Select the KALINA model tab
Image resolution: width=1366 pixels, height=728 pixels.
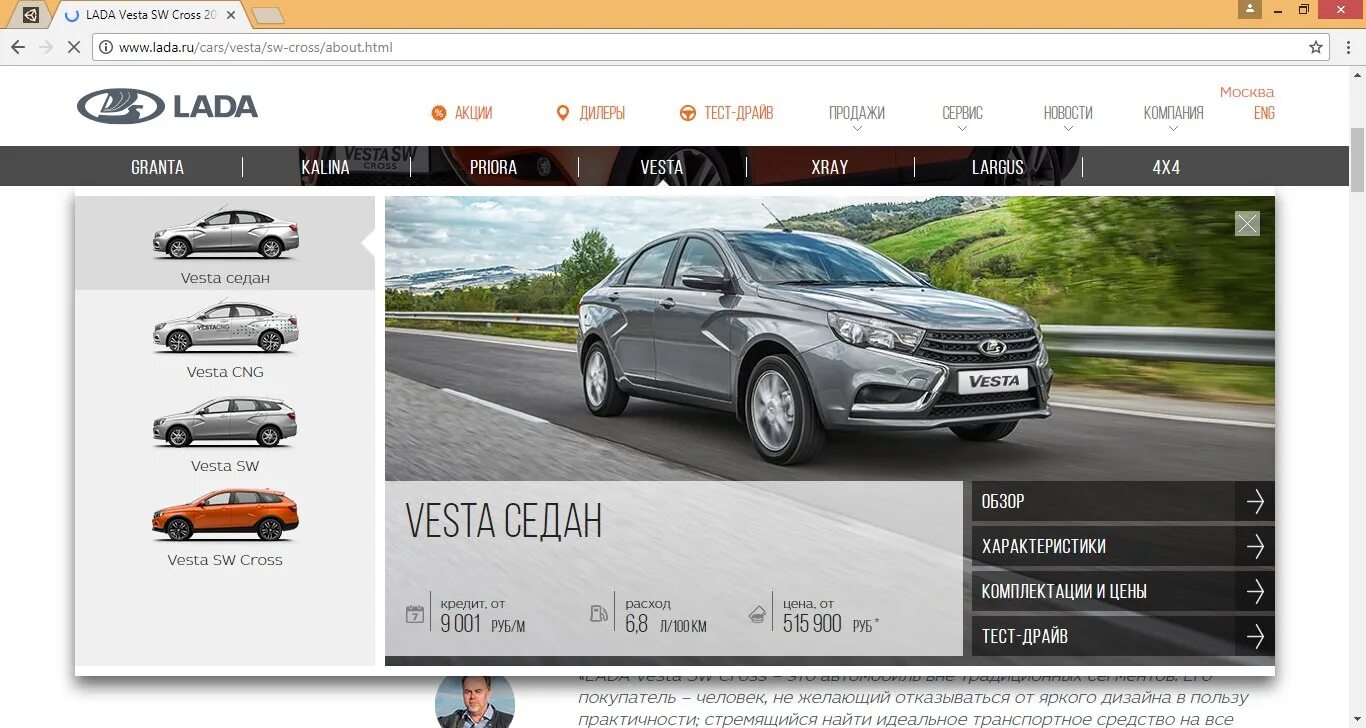click(x=326, y=167)
